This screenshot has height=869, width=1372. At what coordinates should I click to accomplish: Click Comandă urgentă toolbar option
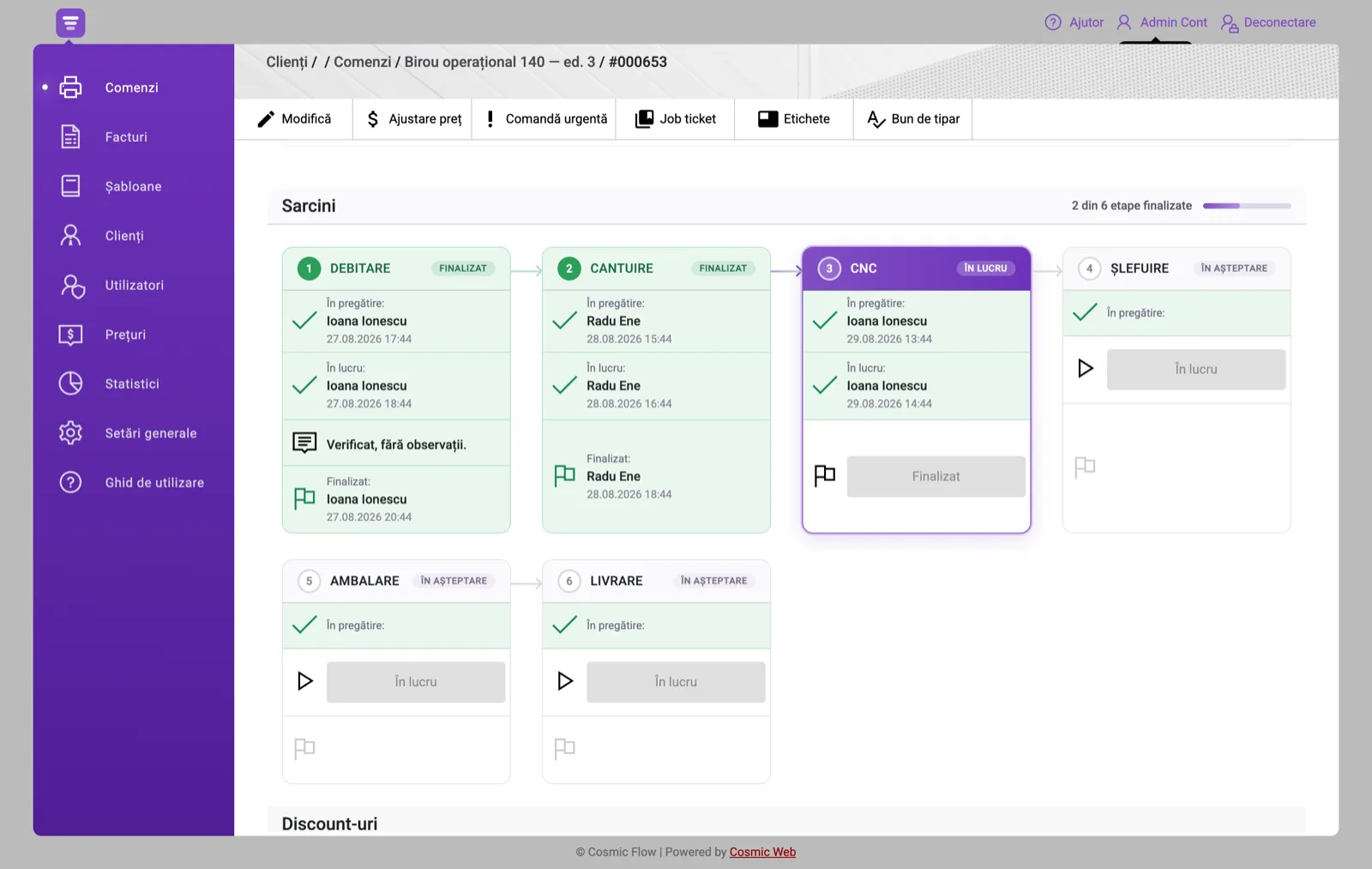[x=545, y=118]
